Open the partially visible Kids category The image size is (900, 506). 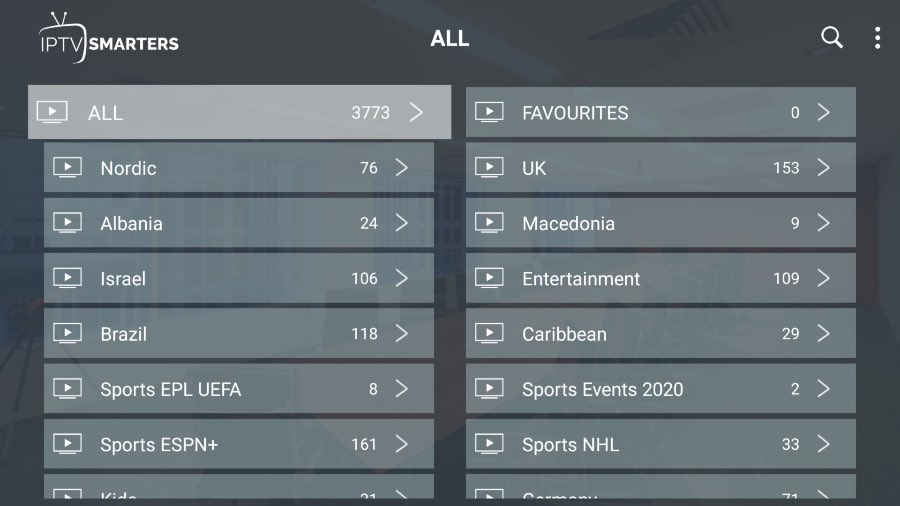[239, 486]
